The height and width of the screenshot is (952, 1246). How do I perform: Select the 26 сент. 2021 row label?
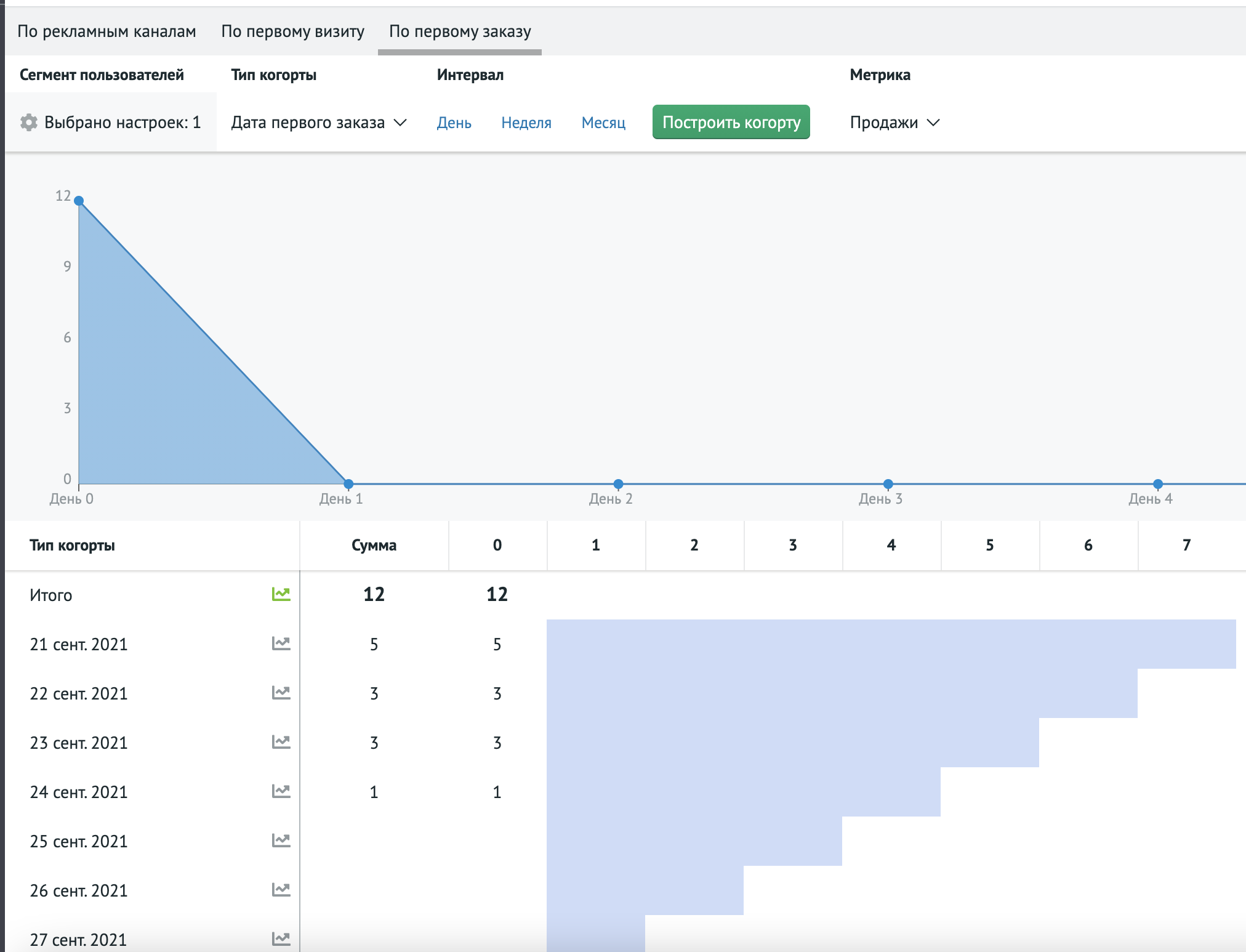click(x=79, y=890)
